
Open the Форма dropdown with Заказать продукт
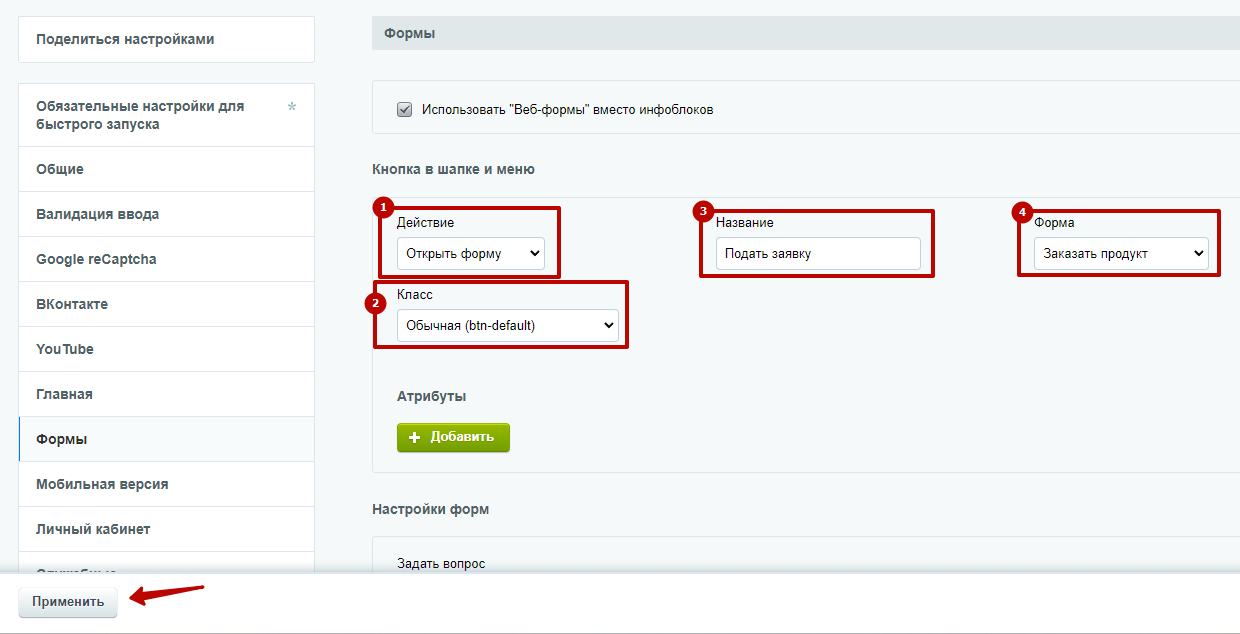point(1121,254)
